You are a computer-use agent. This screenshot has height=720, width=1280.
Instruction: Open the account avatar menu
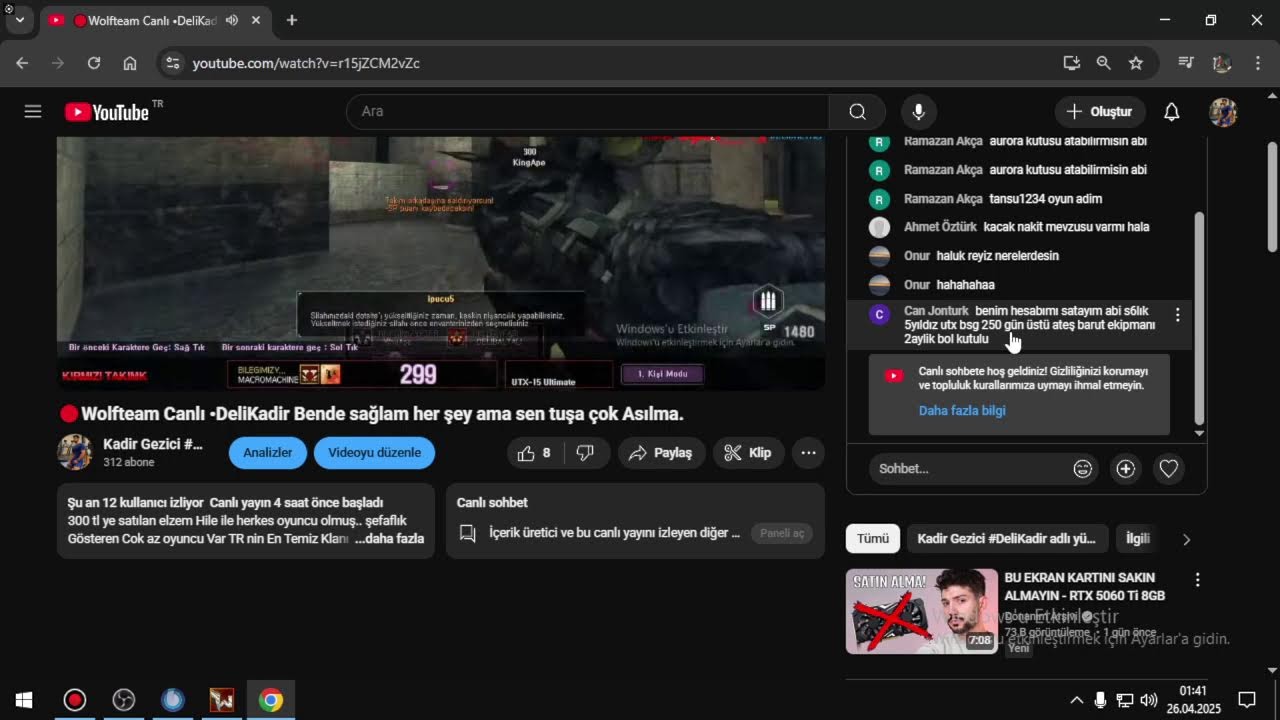[1223, 112]
